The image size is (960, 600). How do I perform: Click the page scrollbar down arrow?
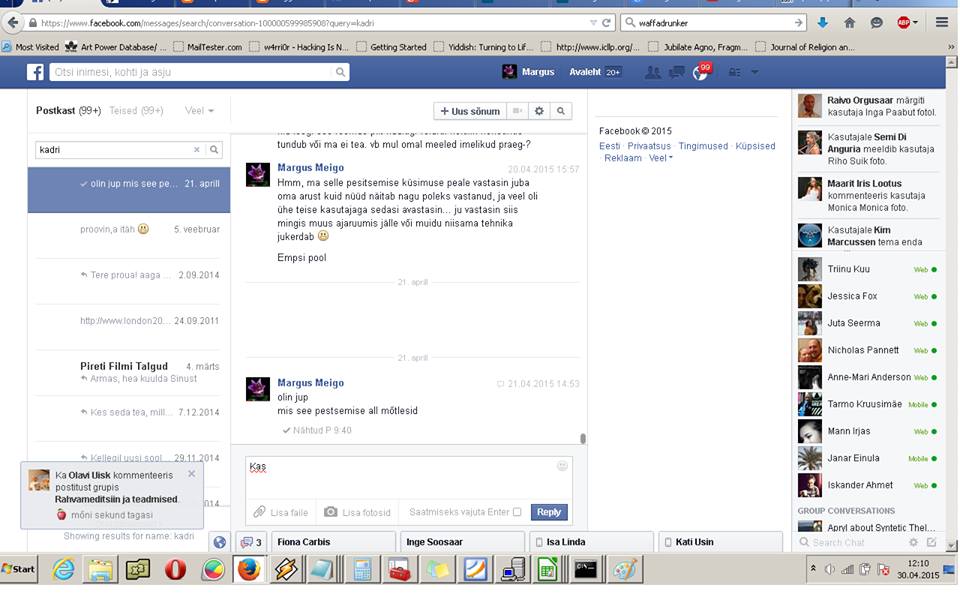coord(951,545)
